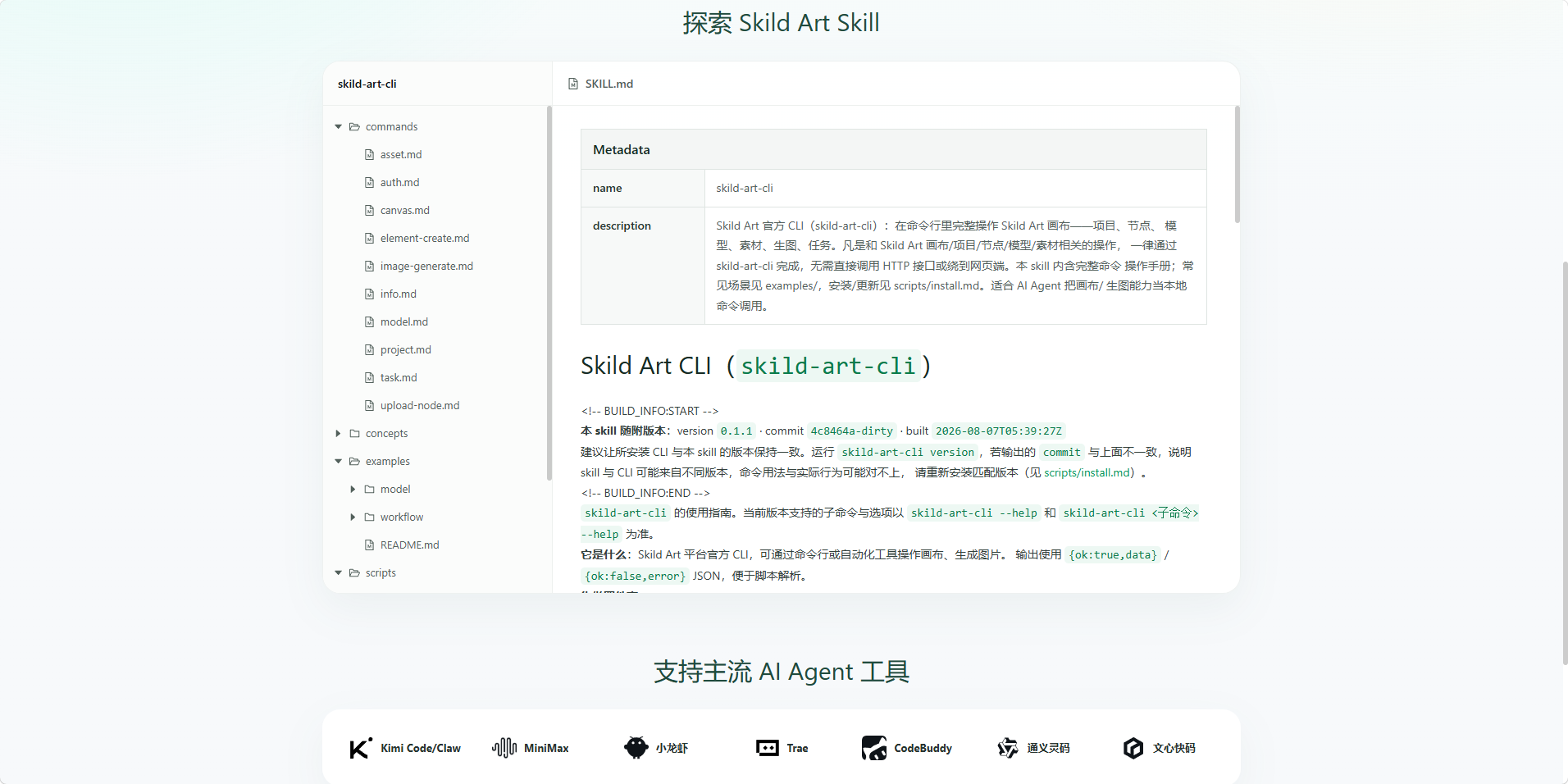Collapse the scripts folder arrow

point(338,573)
